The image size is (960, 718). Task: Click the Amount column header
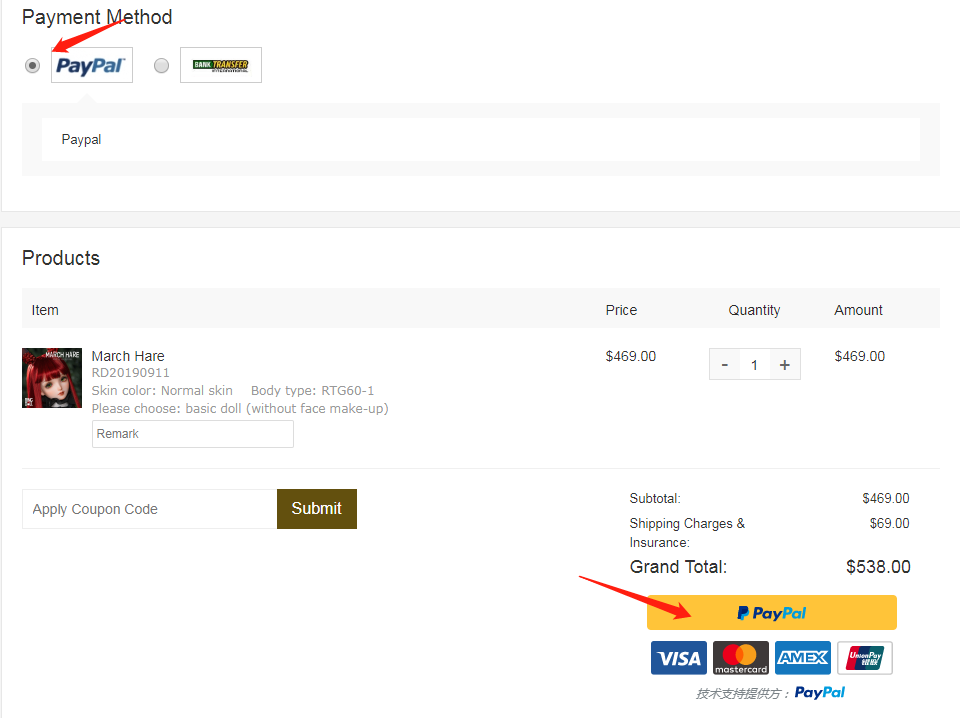pos(858,310)
